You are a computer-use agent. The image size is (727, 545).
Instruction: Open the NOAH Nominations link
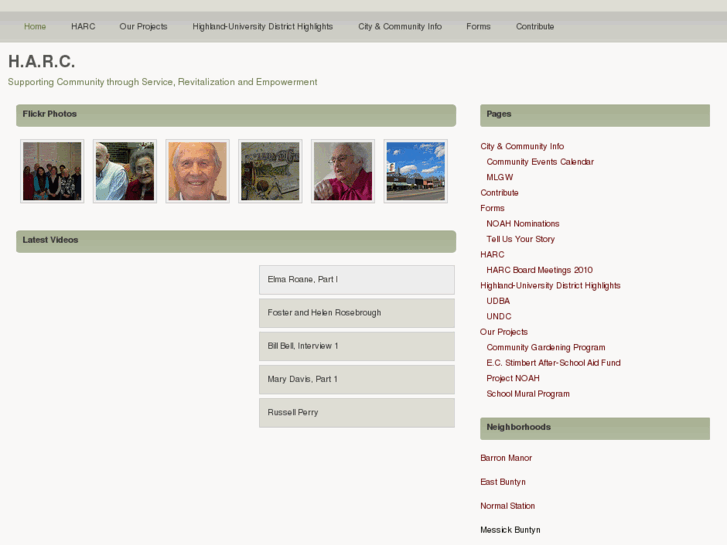(523, 224)
